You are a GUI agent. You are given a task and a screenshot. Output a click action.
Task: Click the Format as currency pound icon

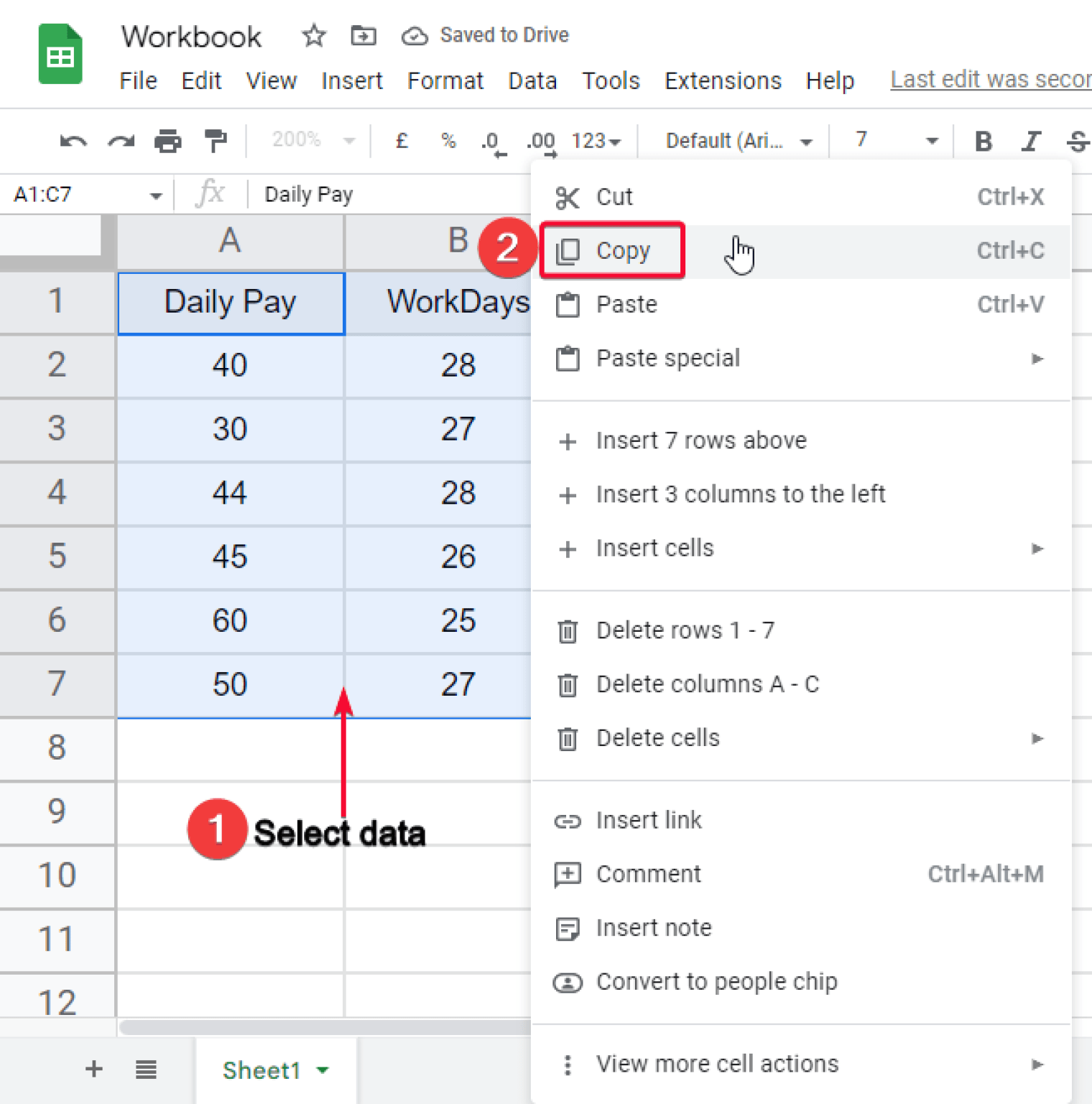402,140
